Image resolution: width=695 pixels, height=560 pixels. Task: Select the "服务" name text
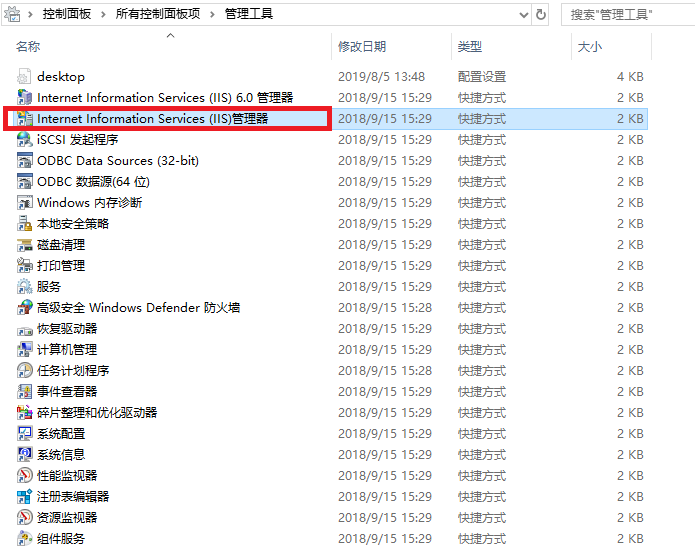tap(49, 286)
